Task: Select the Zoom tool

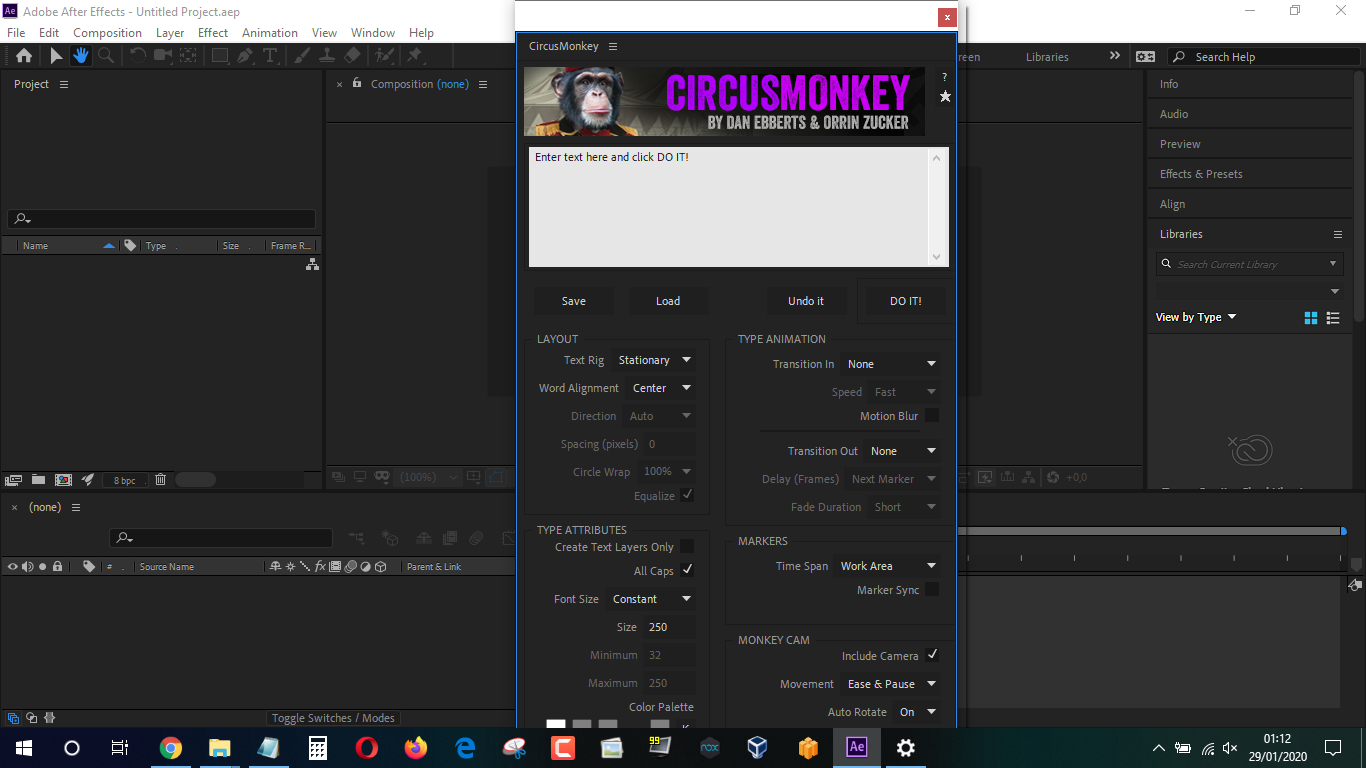Action: pyautogui.click(x=106, y=56)
